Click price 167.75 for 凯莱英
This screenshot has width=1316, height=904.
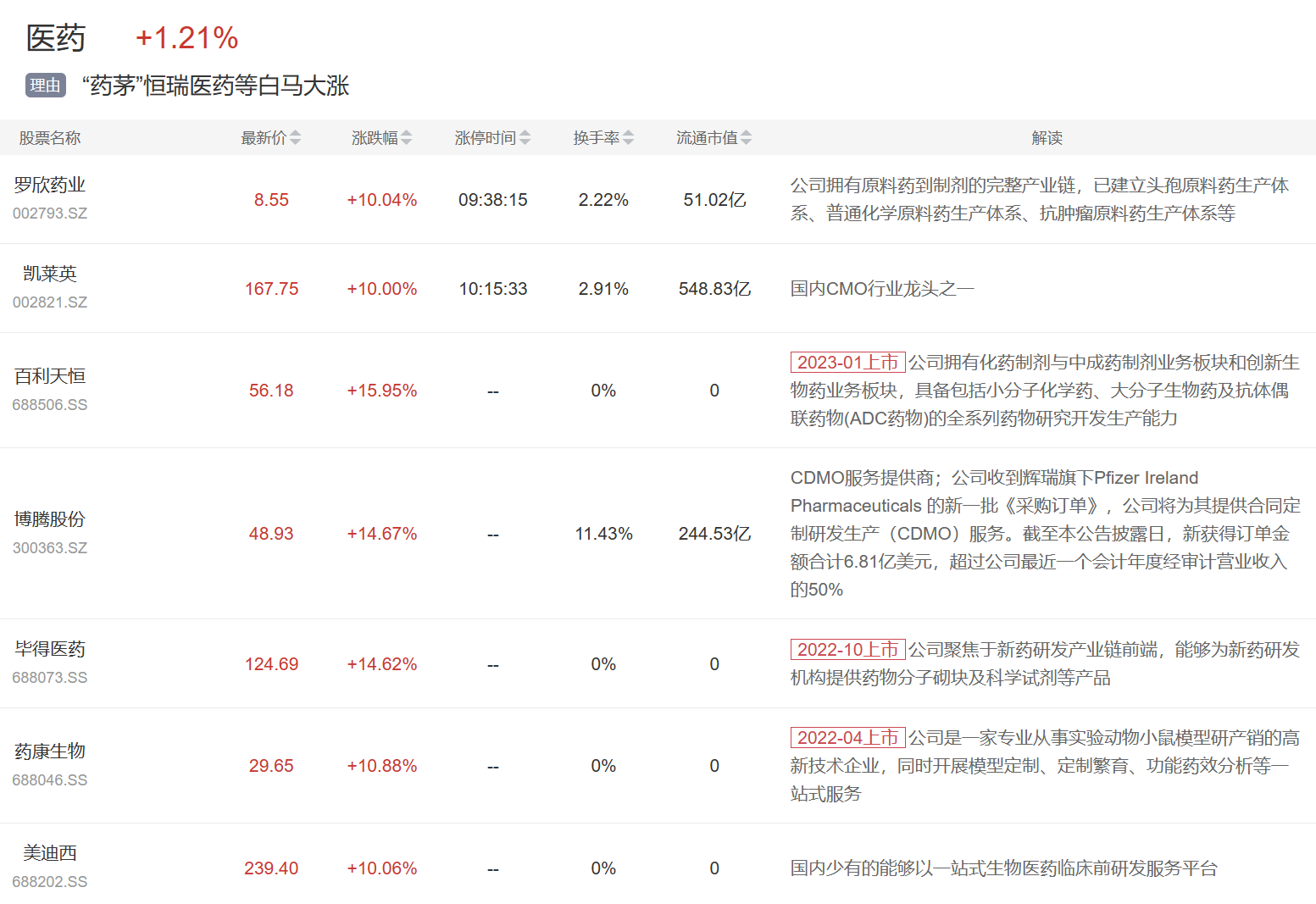[271, 289]
